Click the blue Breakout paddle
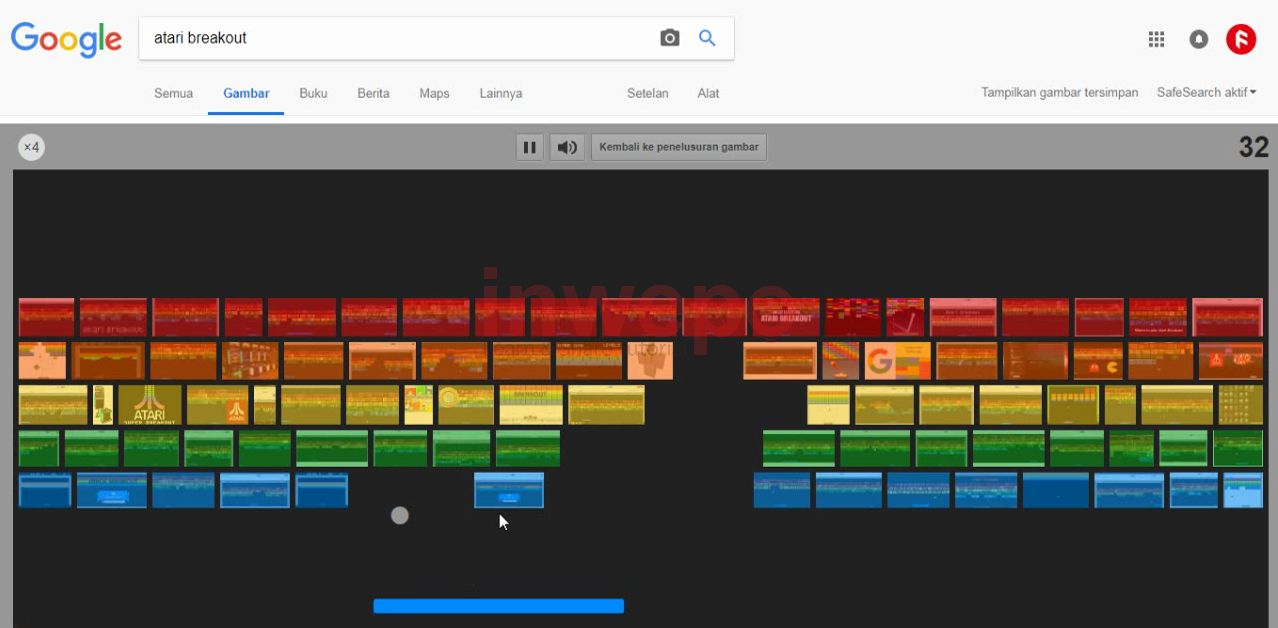Image resolution: width=1278 pixels, height=628 pixels. 498,606
